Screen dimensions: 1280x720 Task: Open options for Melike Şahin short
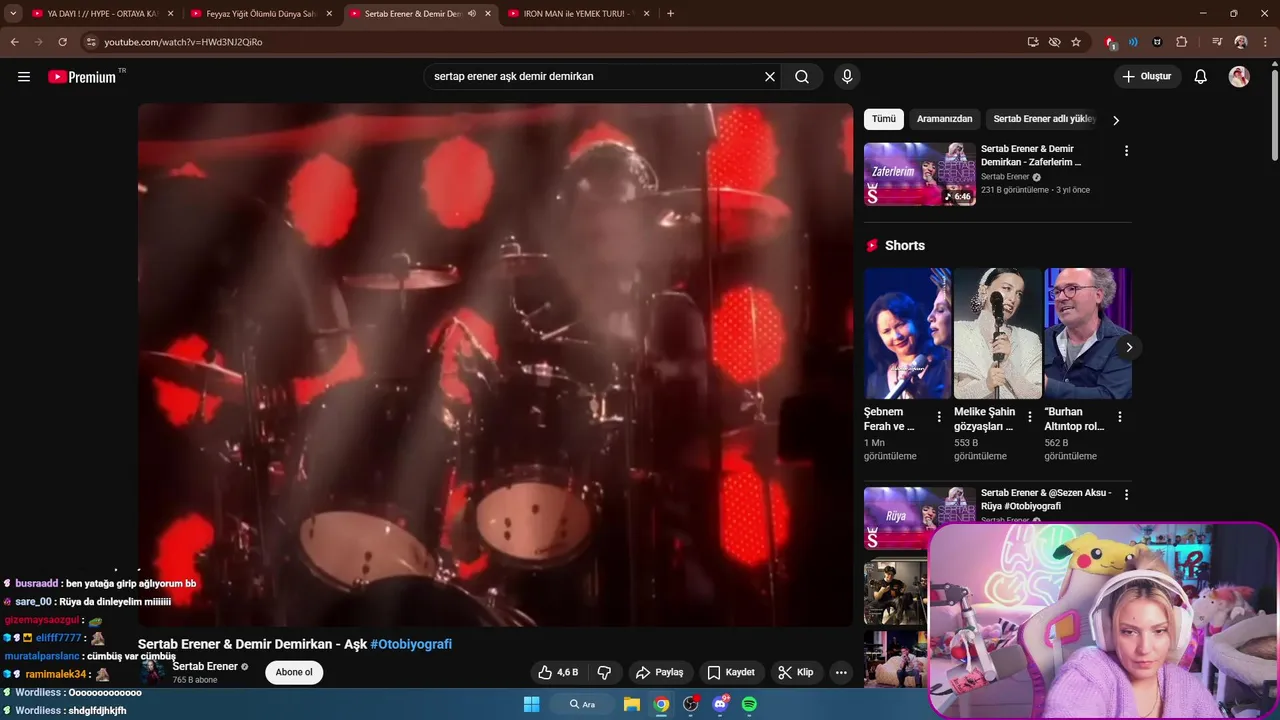[x=1029, y=417]
